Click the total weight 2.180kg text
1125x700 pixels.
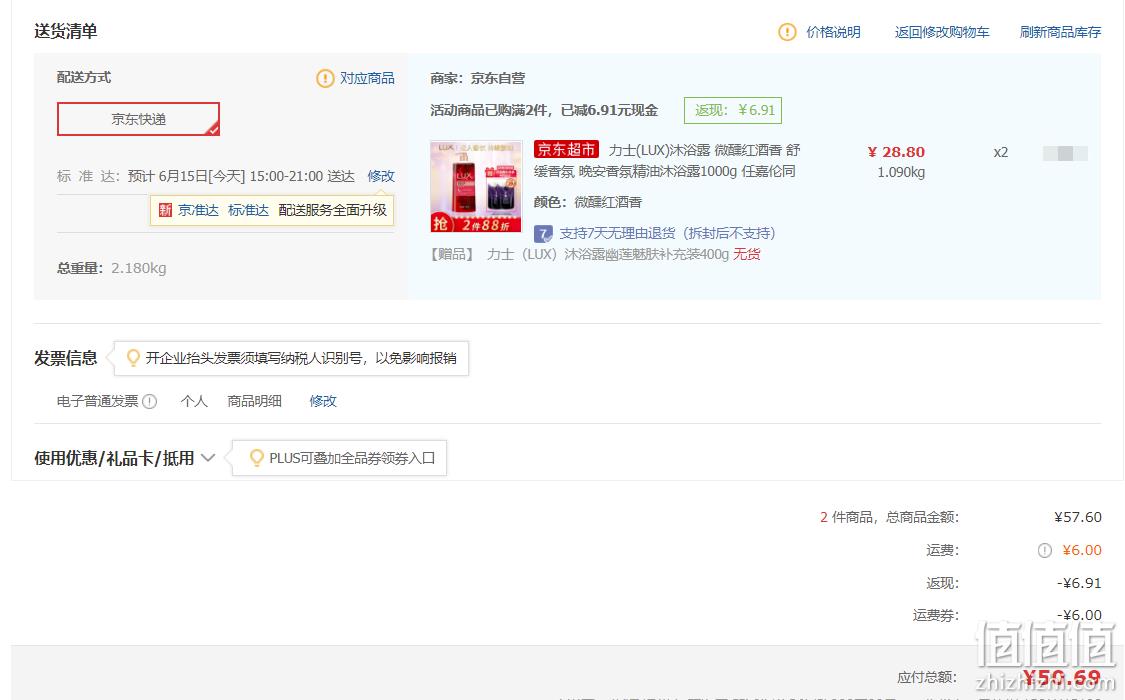138,268
